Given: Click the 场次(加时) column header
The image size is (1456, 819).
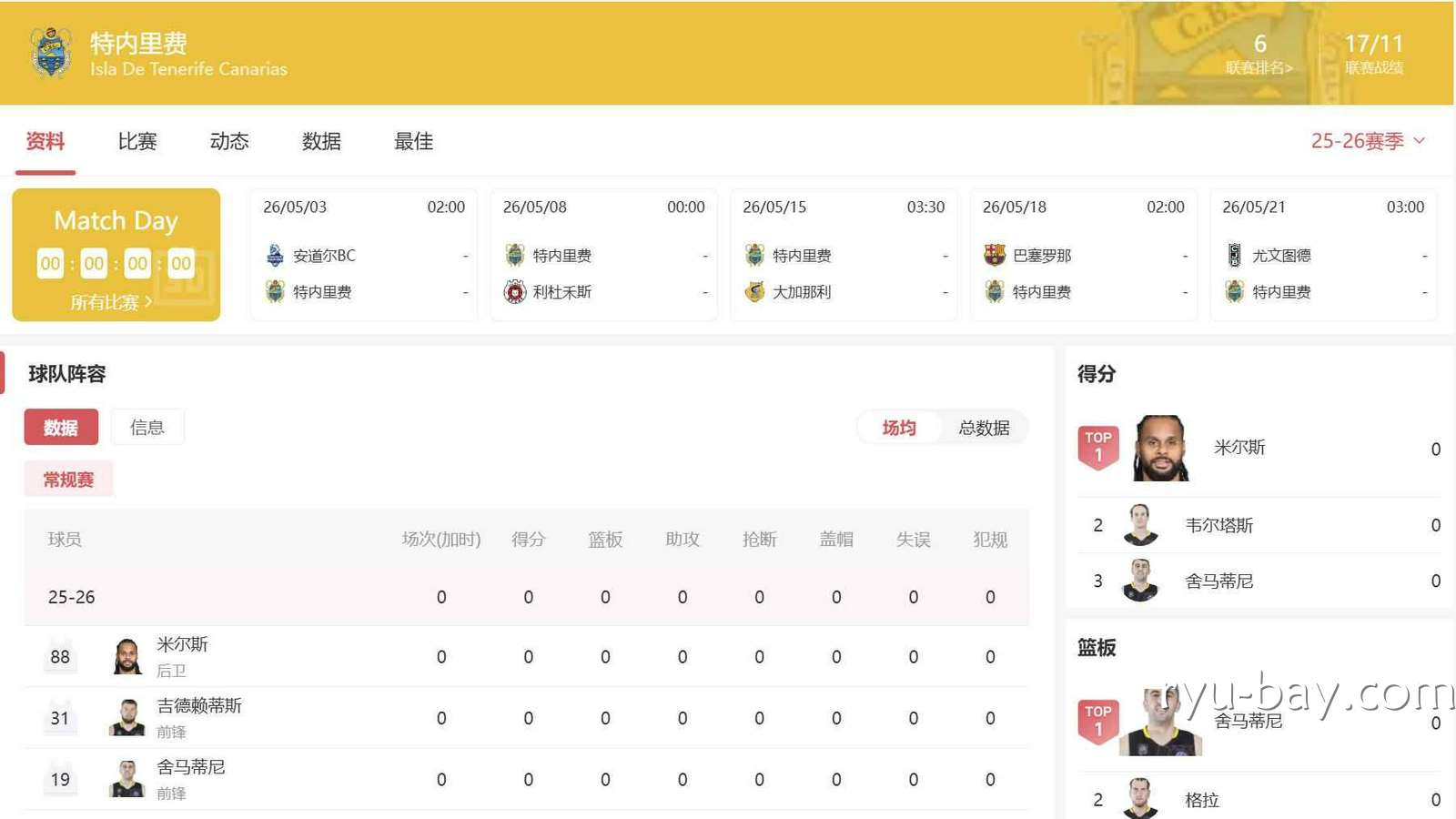Looking at the screenshot, I should (x=441, y=540).
